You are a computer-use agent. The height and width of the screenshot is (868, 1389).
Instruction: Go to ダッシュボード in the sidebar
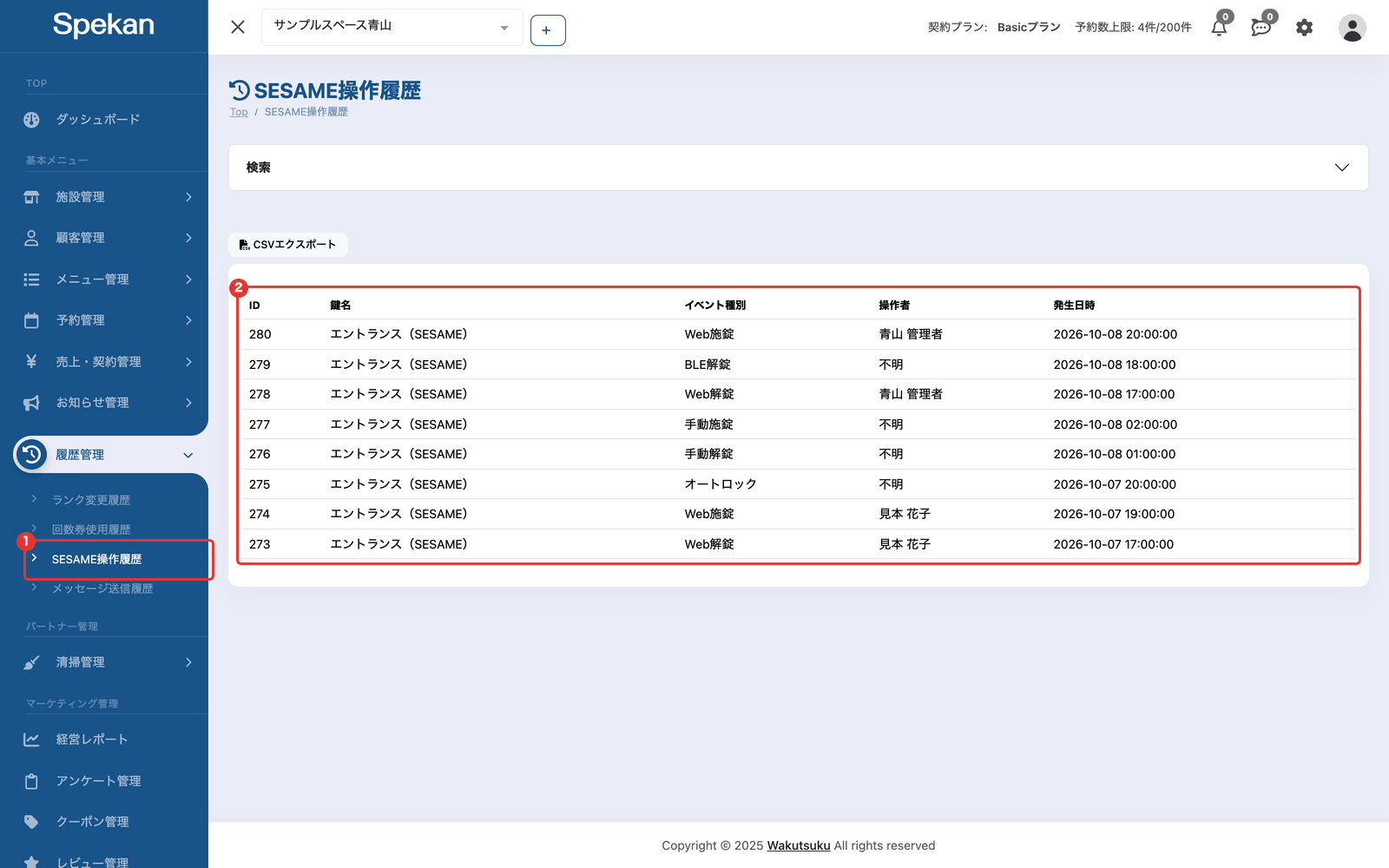click(x=104, y=120)
